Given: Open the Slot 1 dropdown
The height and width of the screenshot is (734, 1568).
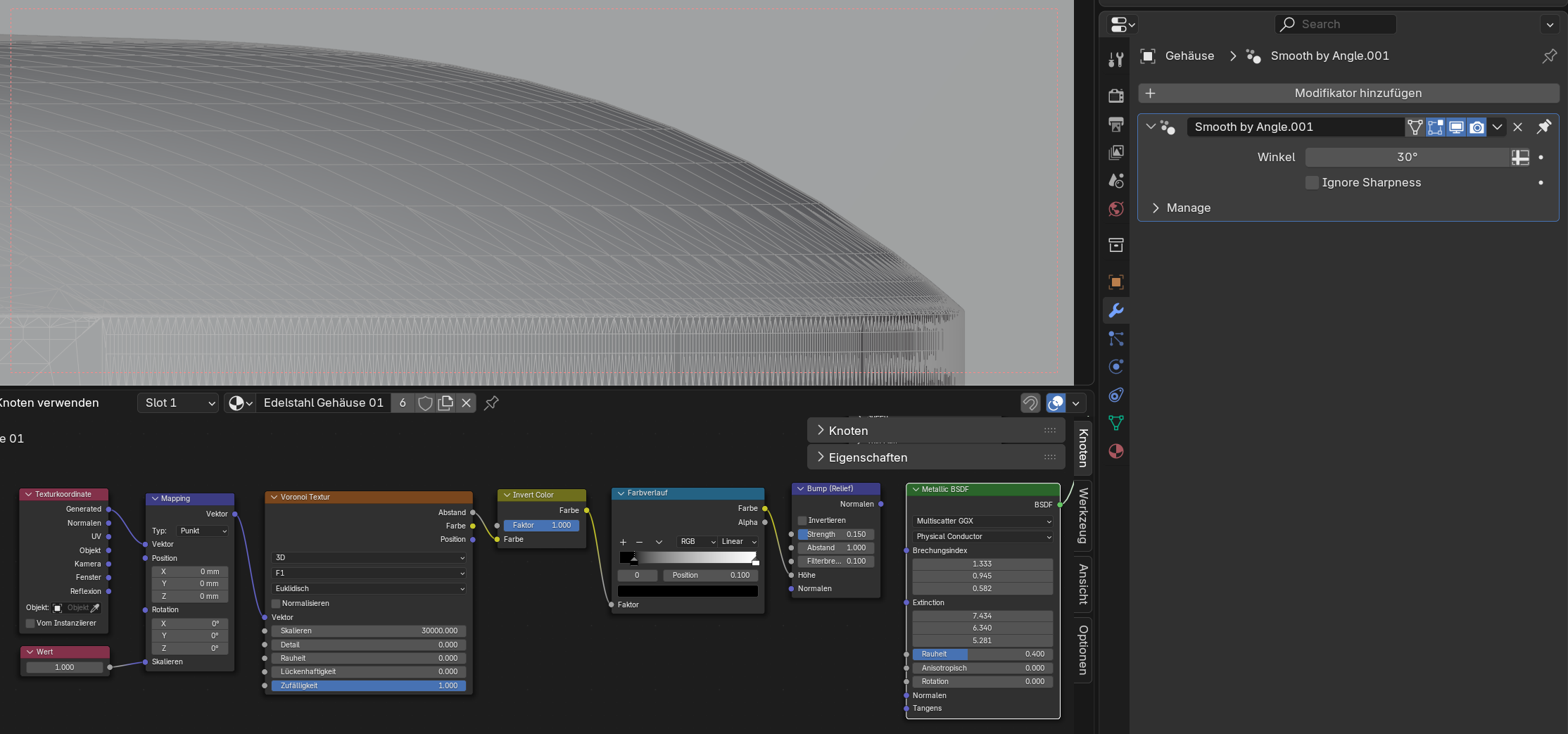Looking at the screenshot, I should tap(178, 403).
